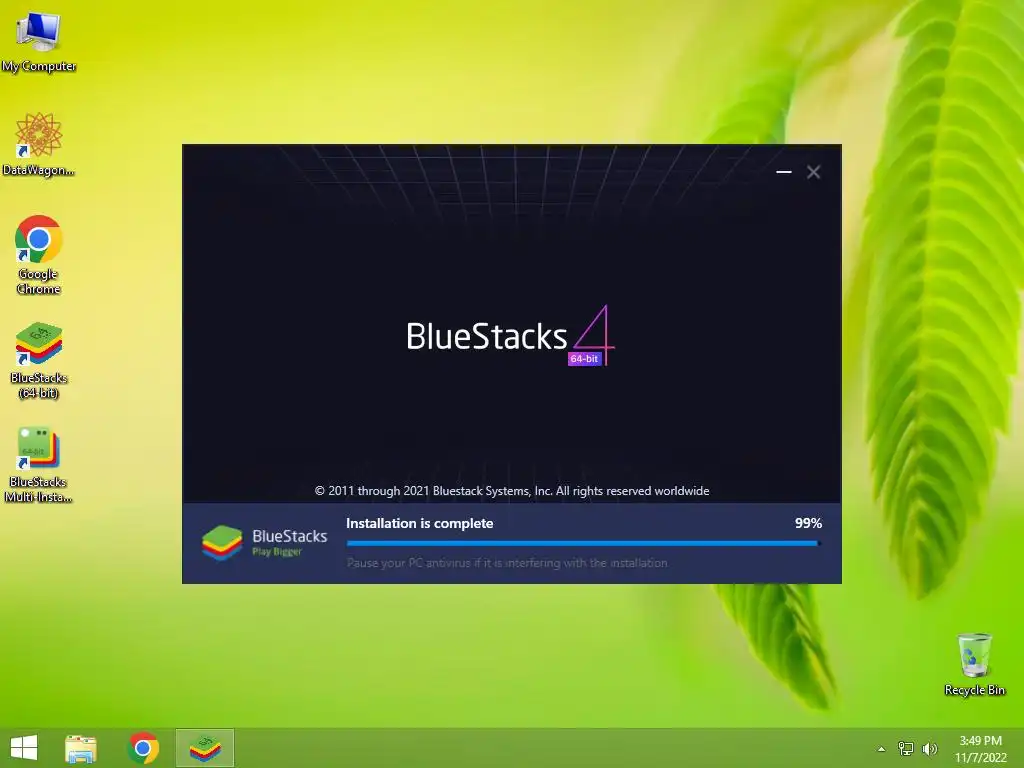Viewport: 1024px width, 768px height.
Task: Click the BlueStacks 4 64-bit logo
Action: coord(511,336)
